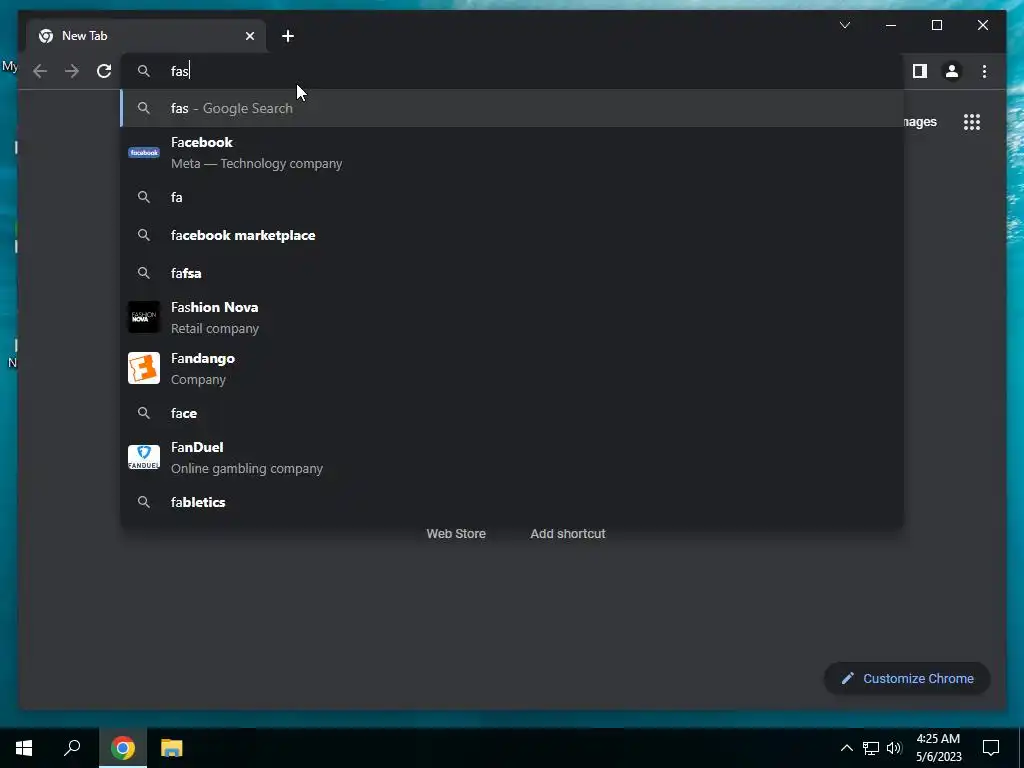Choose the 'fafsa' suggestion
Viewport: 1024px width, 768px height.
point(513,273)
